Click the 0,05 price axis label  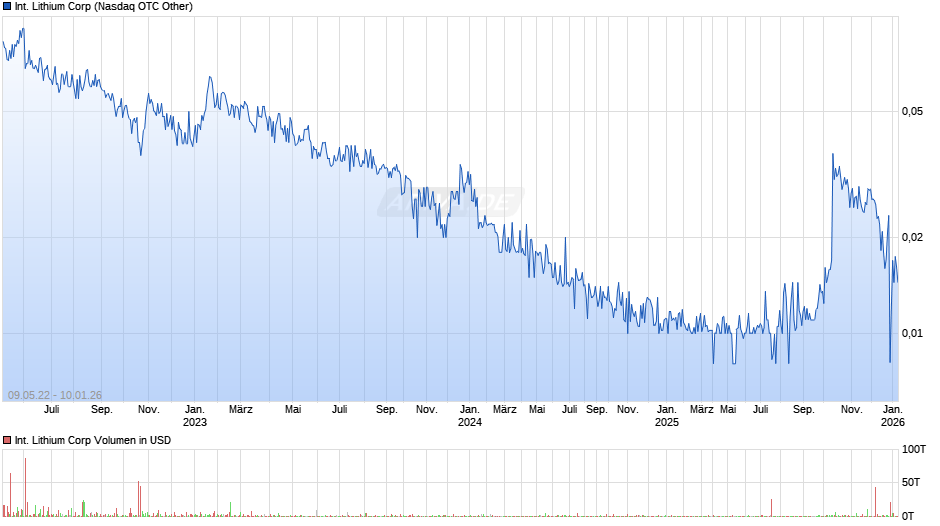[x=912, y=112]
